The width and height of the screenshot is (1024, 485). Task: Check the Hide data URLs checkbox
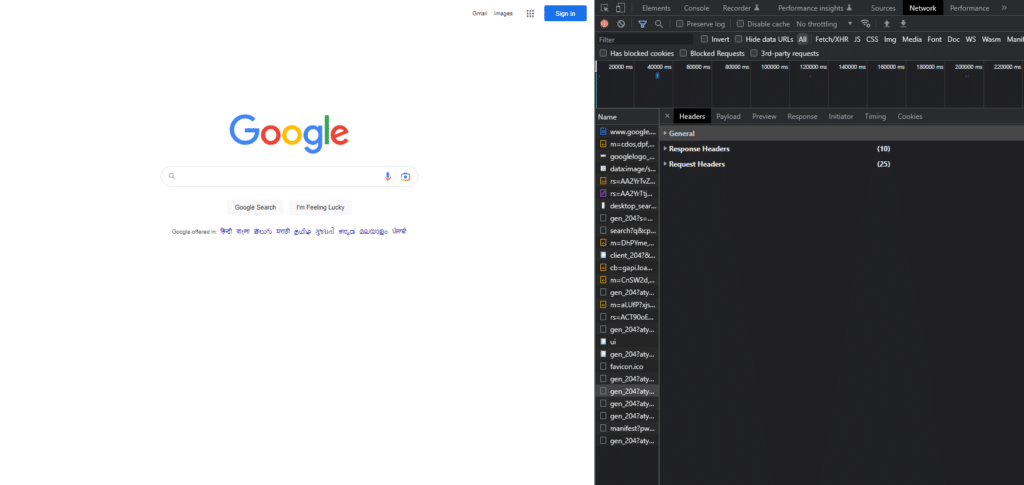coord(739,39)
